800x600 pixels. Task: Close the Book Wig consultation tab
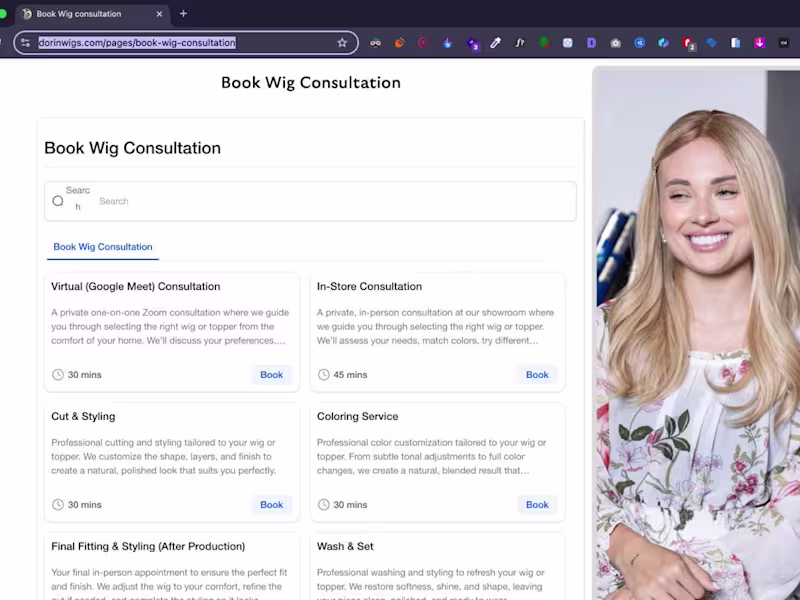(x=159, y=14)
